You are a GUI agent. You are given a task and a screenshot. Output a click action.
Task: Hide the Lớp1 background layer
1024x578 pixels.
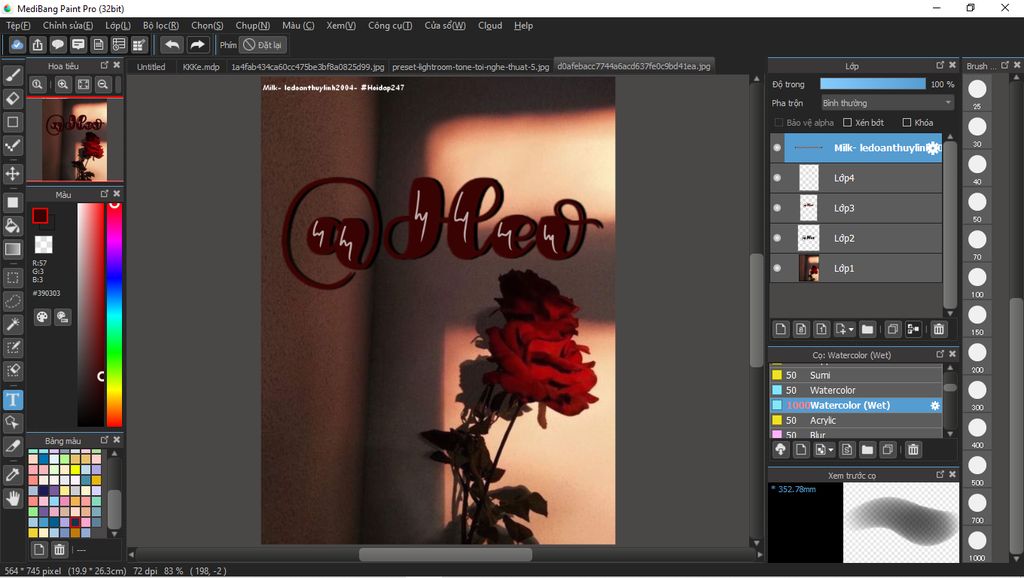pyautogui.click(x=777, y=268)
